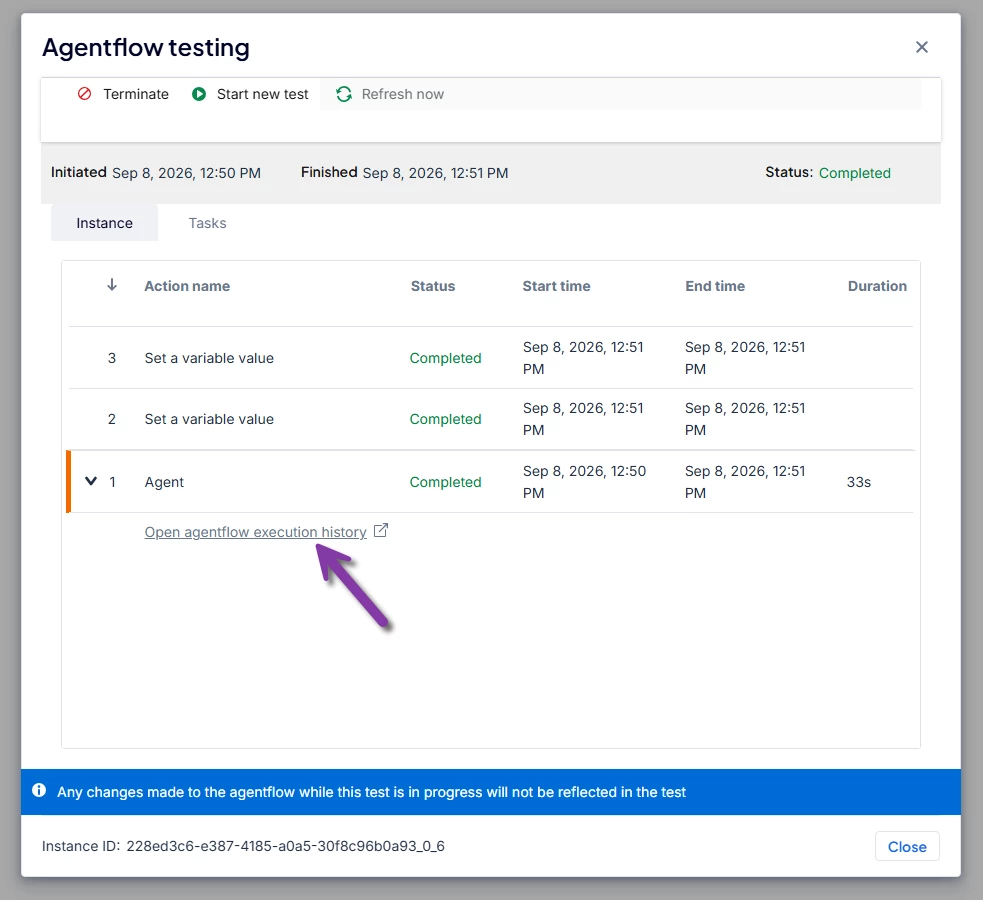Switch to the Tasks tab

click(x=208, y=223)
